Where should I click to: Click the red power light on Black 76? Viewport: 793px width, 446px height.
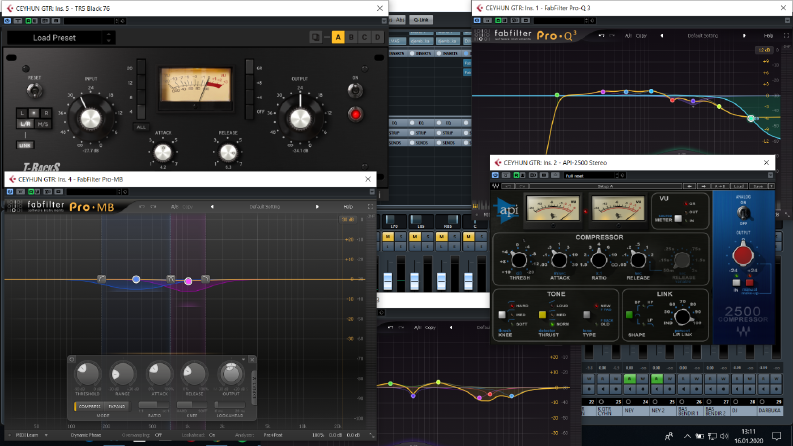point(356,114)
